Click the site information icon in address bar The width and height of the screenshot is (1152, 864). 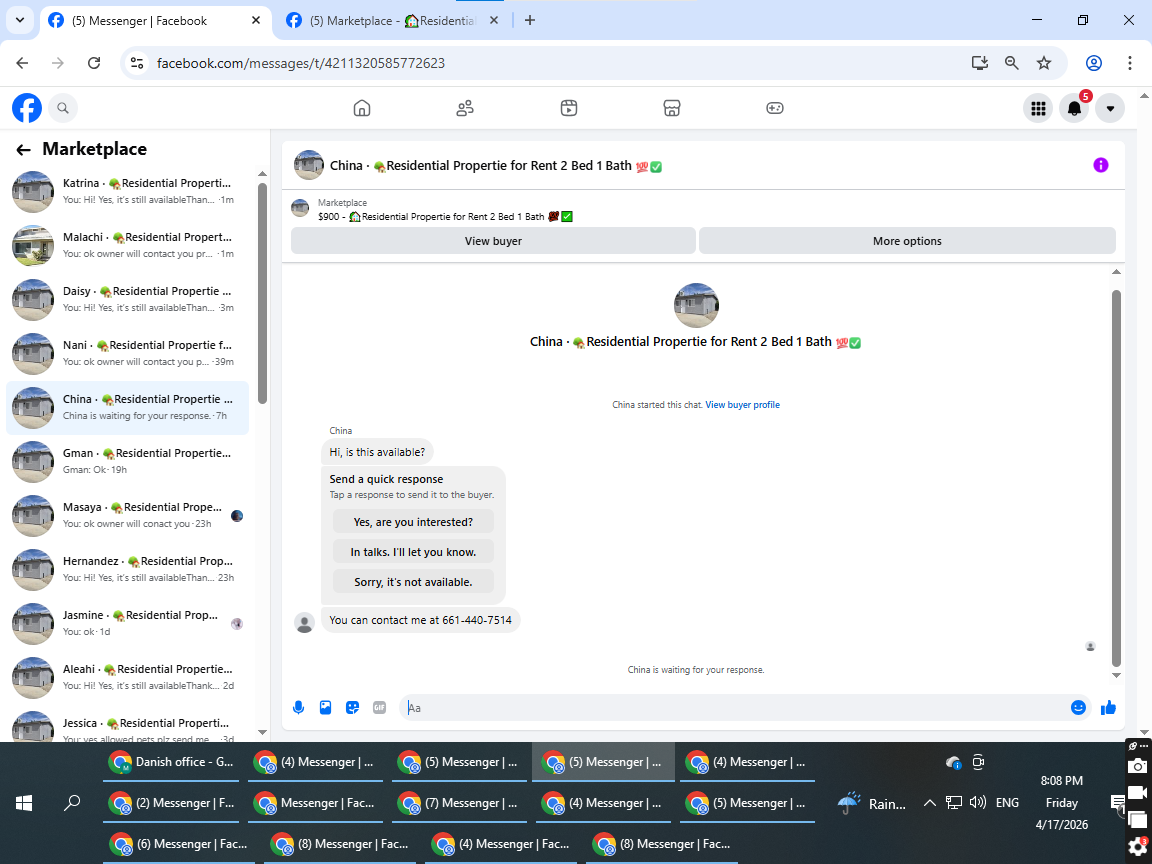tap(137, 63)
